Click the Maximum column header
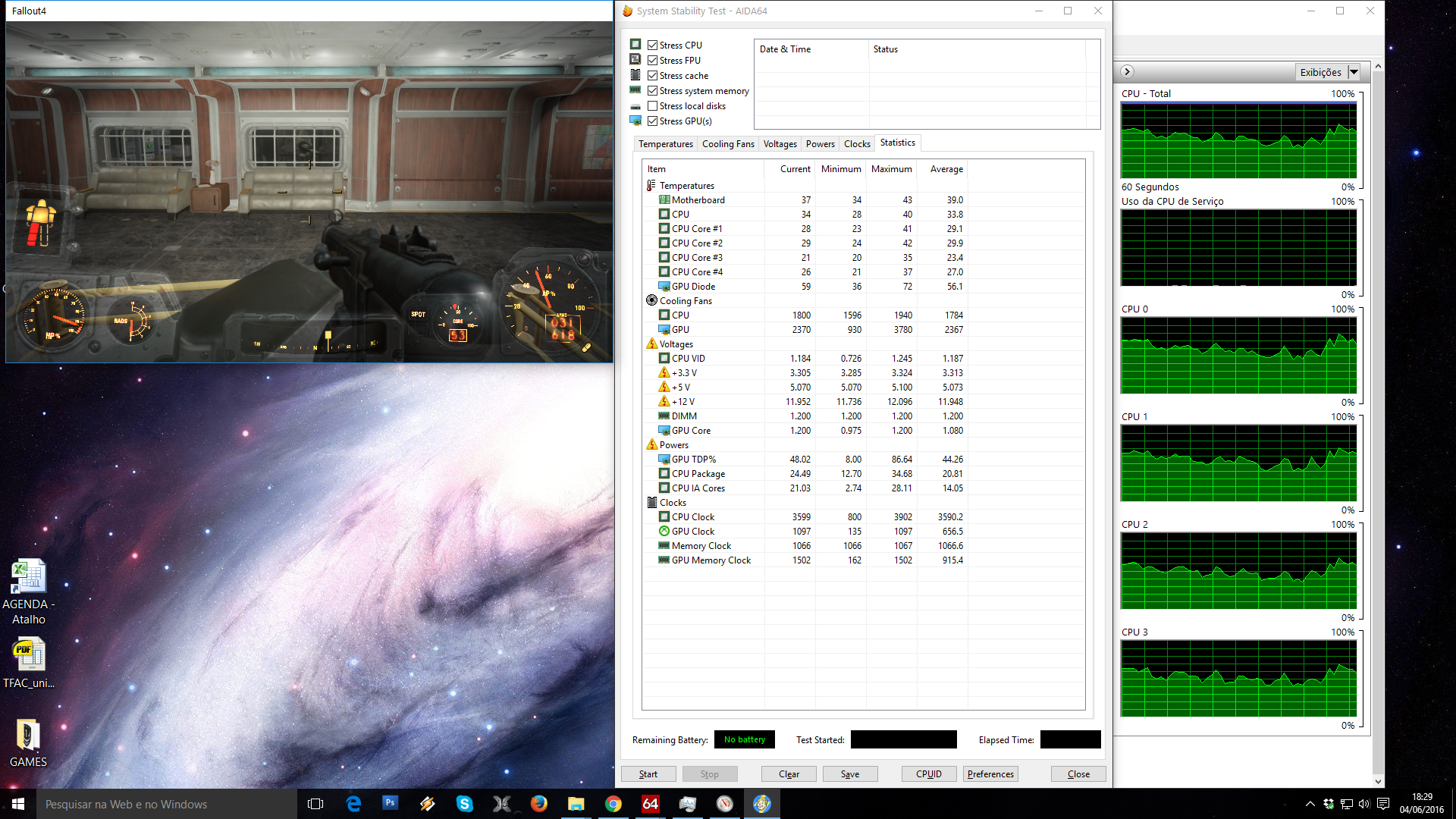Viewport: 1456px width, 819px height. pos(891,169)
